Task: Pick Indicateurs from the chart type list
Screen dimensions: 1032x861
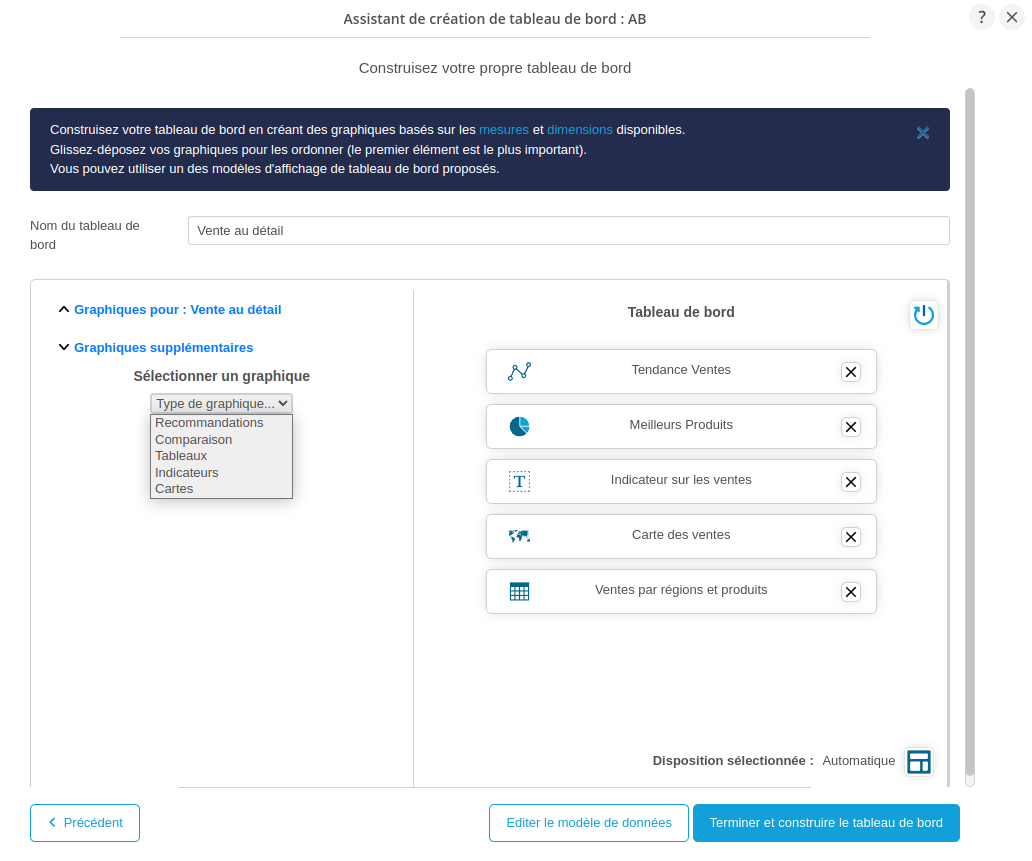Action: point(187,473)
